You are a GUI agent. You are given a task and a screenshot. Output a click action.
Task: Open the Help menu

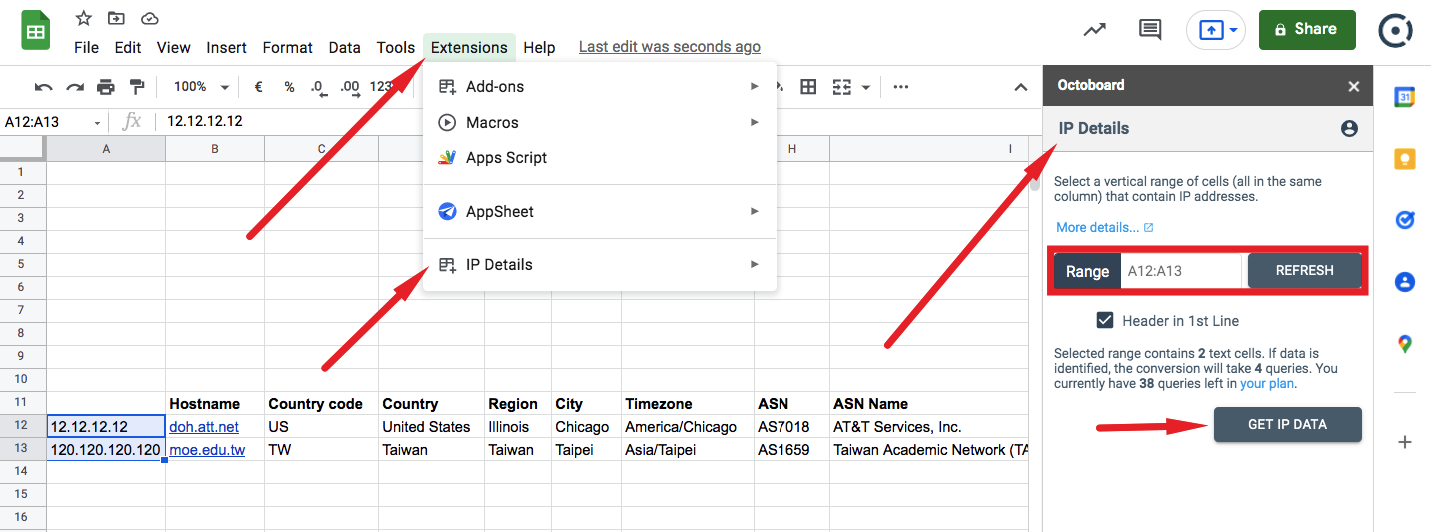tap(539, 47)
